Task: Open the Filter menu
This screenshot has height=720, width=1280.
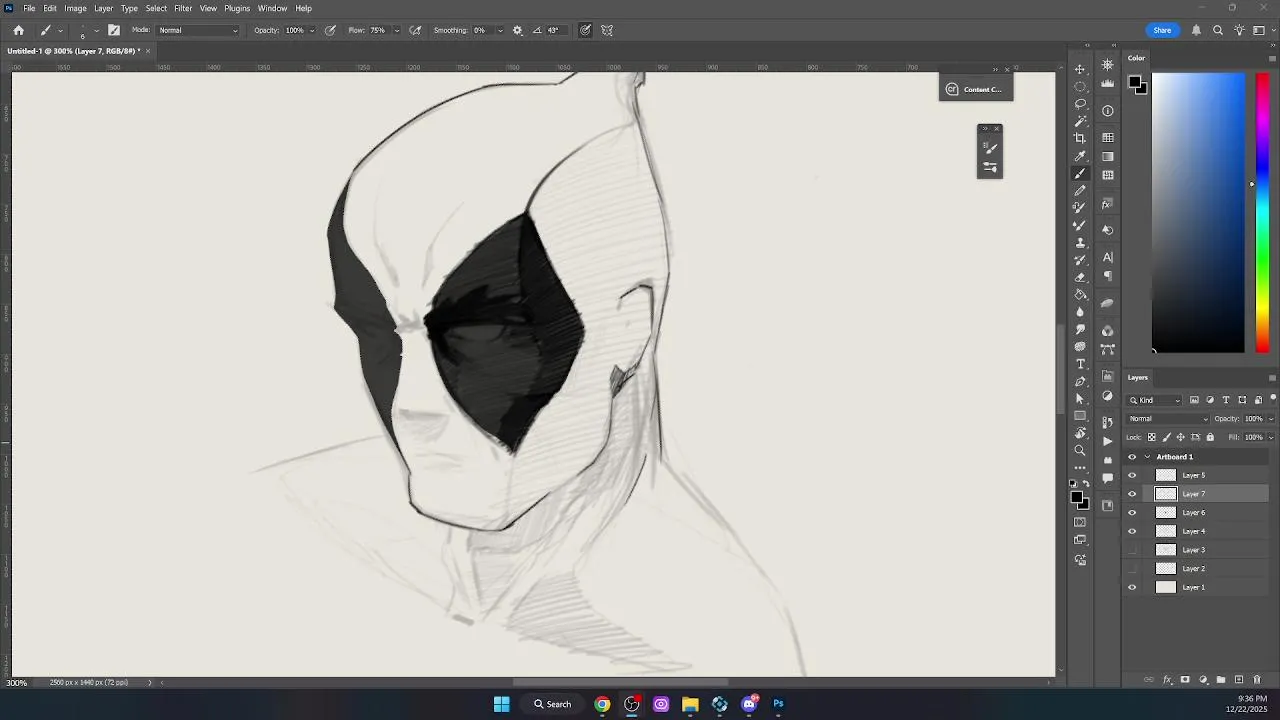Action: tap(183, 8)
